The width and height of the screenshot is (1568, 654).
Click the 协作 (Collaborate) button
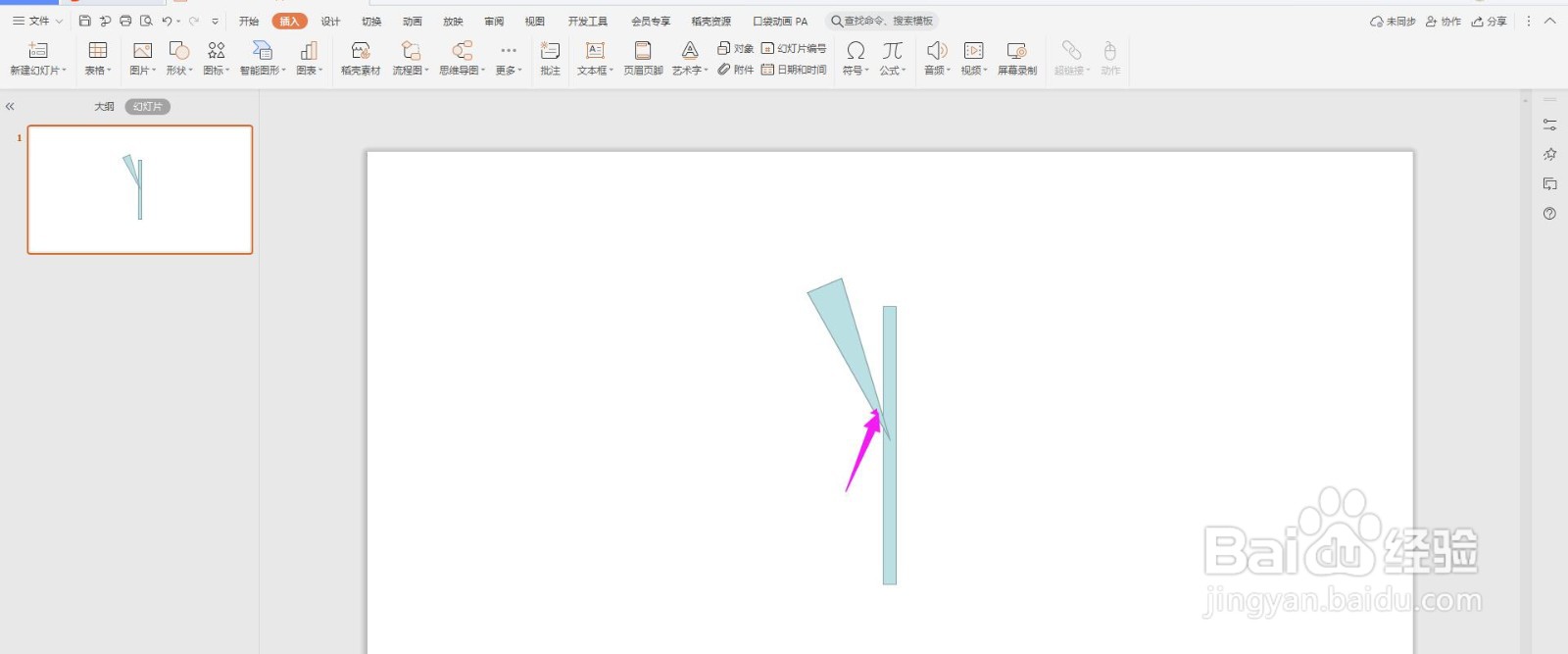point(1444,21)
